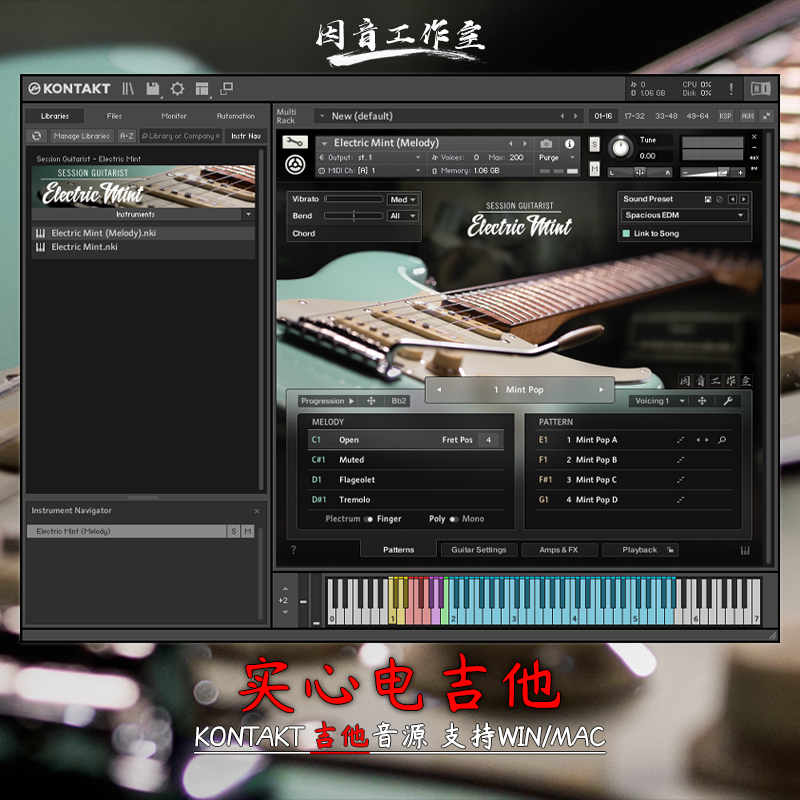This screenshot has width=800, height=800.
Task: Switch to the Automation tab
Action: tap(236, 116)
